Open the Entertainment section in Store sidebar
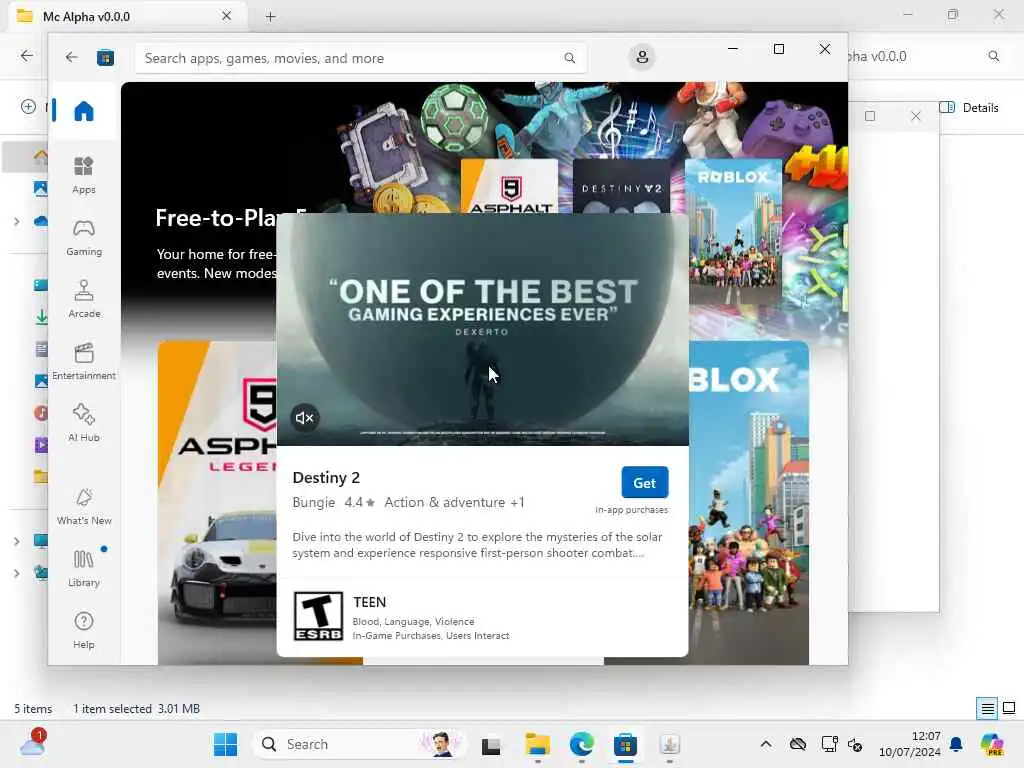The height and width of the screenshot is (768, 1024). pos(84,362)
